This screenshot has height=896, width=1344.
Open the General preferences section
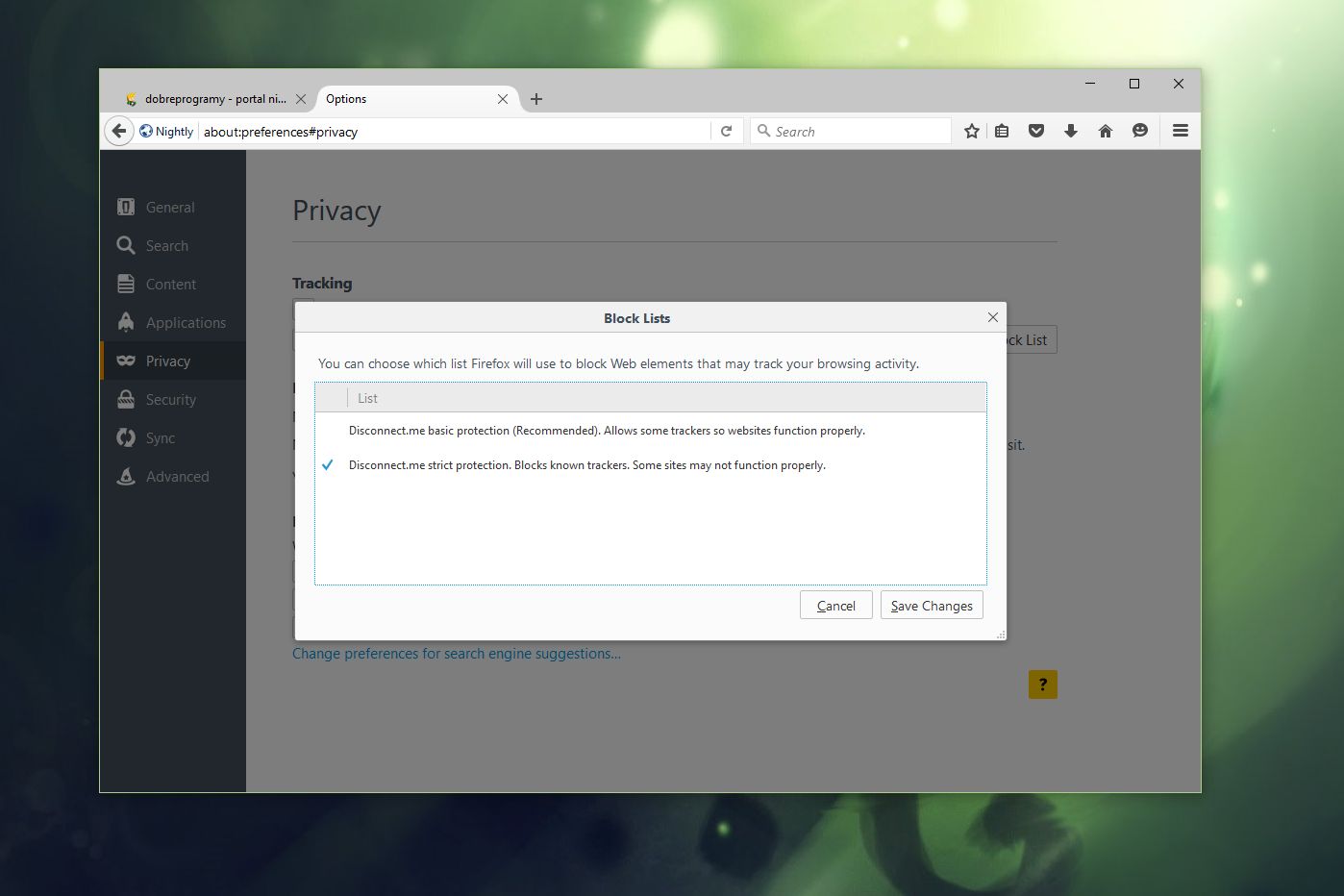(173, 207)
